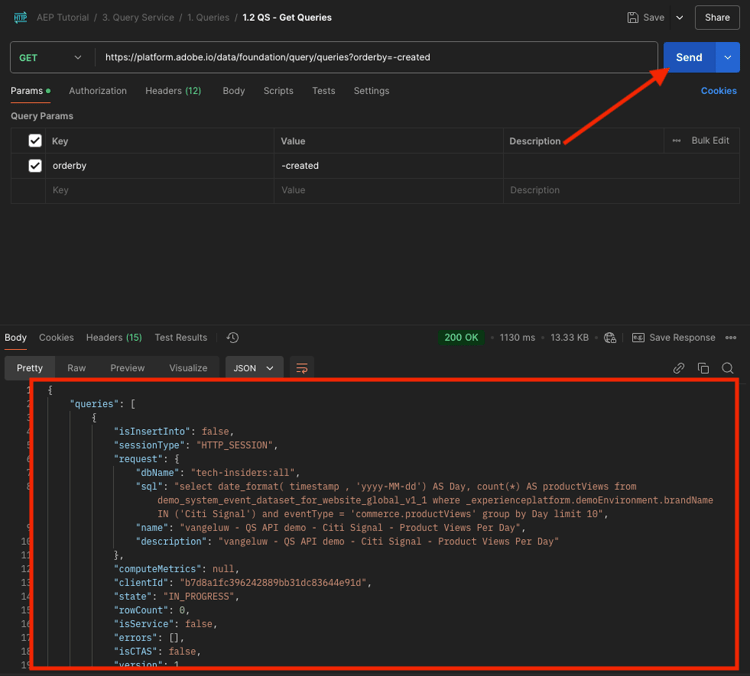This screenshot has height=676, width=750.
Task: Search the response with magnifier icon
Action: coord(728,368)
